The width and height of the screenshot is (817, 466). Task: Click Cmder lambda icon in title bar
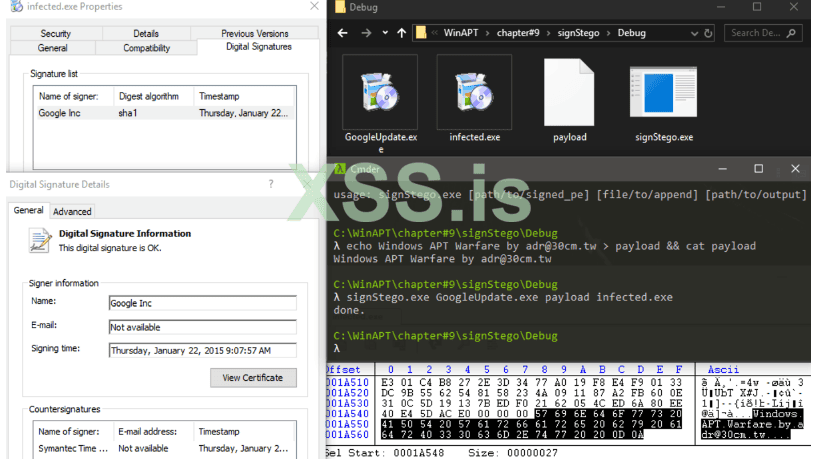click(x=340, y=168)
